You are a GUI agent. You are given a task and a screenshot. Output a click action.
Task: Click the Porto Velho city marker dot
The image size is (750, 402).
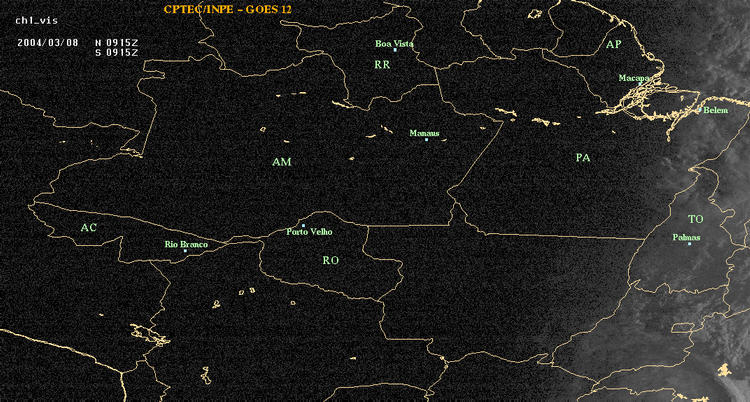pos(303,225)
